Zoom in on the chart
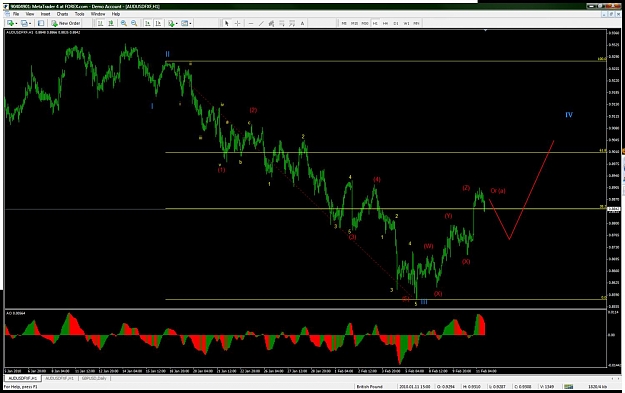Image resolution: width=625 pixels, height=393 pixels. coord(124,24)
